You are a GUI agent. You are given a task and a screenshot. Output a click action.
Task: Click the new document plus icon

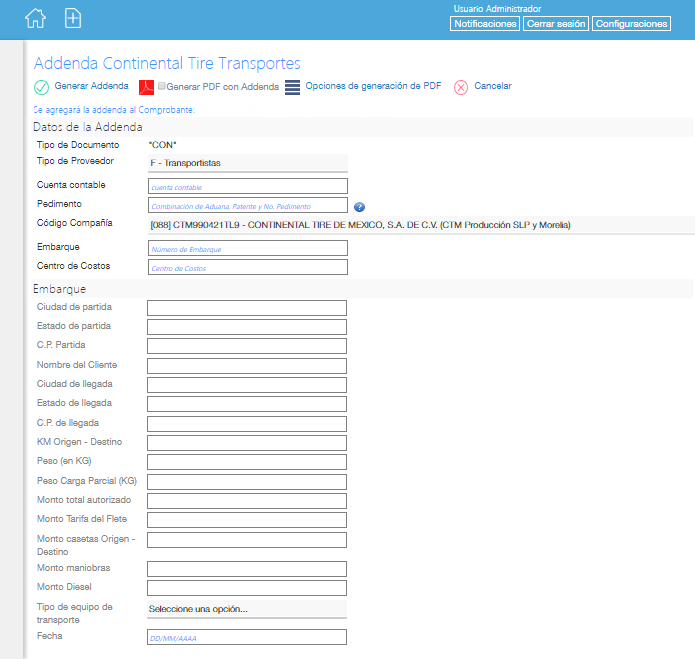(73, 18)
